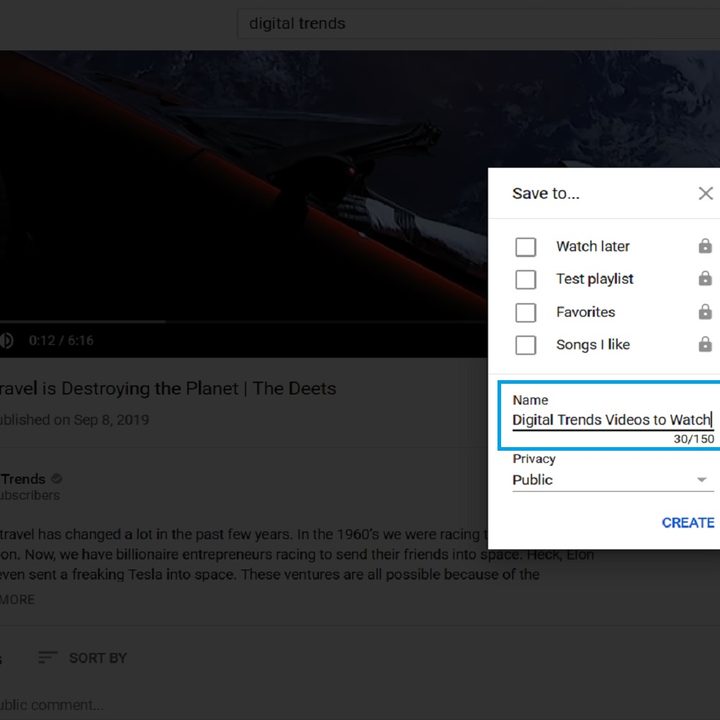Viewport: 720px width, 720px height.
Task: Check the Watch later playlist box
Action: (x=525, y=247)
